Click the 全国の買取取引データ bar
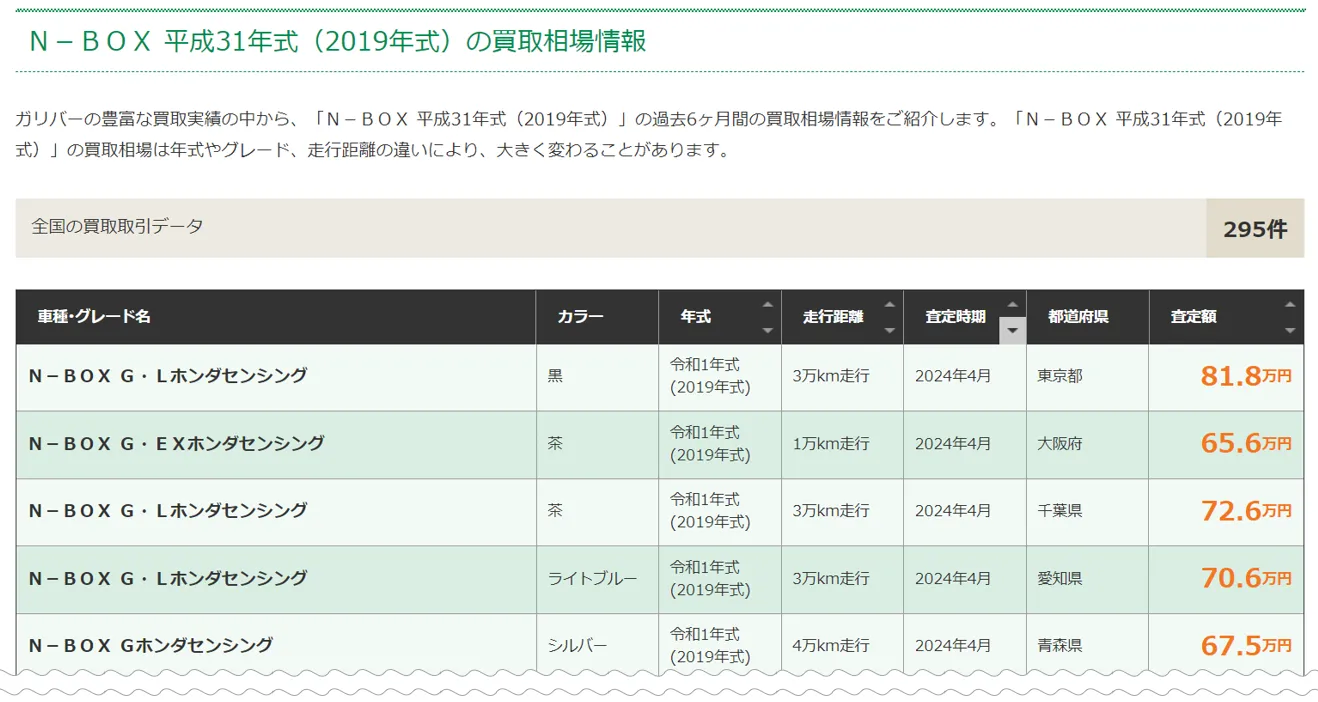This screenshot has height=702, width=1318. pyautogui.click(x=117, y=227)
